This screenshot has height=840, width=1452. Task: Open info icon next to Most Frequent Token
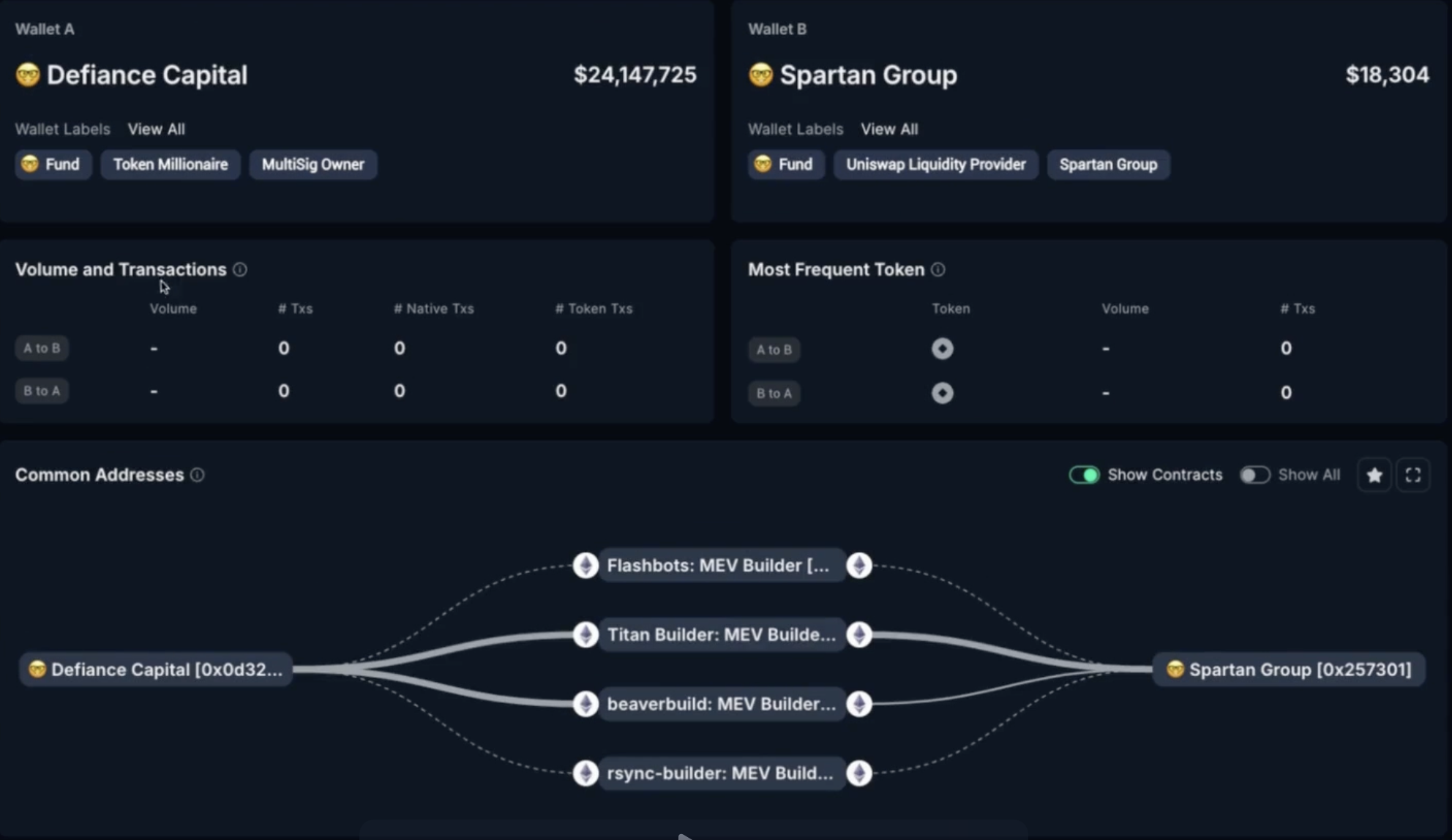938,269
